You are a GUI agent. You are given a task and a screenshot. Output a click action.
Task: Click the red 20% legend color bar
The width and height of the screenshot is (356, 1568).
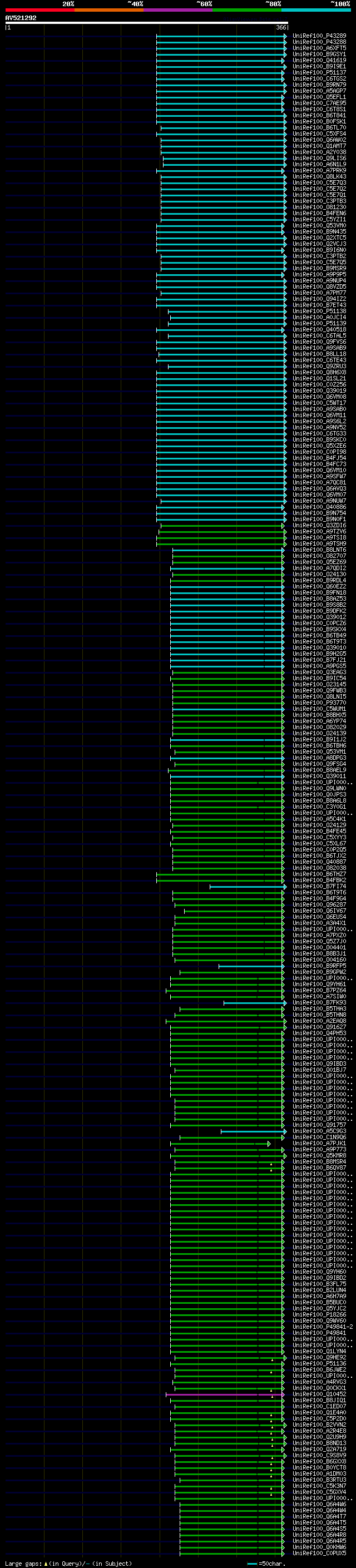tap(39, 10)
